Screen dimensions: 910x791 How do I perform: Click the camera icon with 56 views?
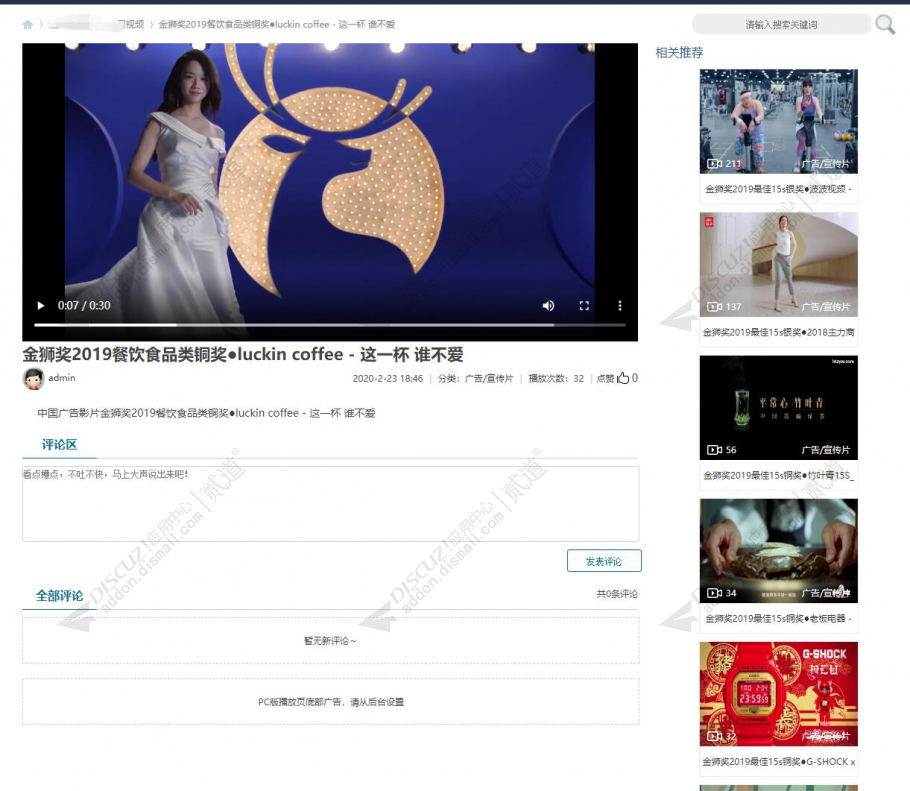tap(714, 450)
